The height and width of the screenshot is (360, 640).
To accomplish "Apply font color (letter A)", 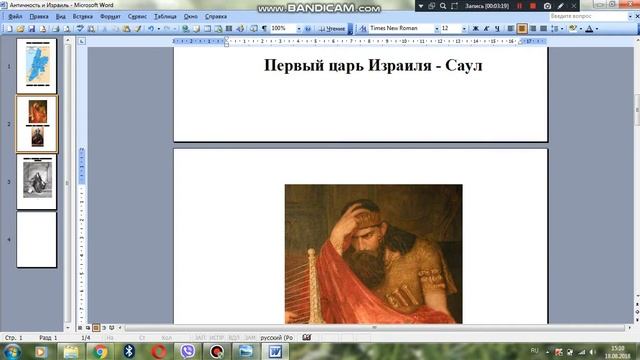I will (589, 29).
